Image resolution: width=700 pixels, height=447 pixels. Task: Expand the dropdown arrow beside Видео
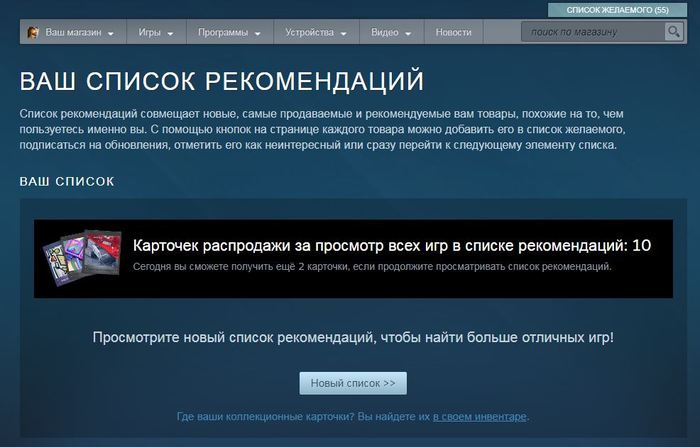[x=408, y=33]
